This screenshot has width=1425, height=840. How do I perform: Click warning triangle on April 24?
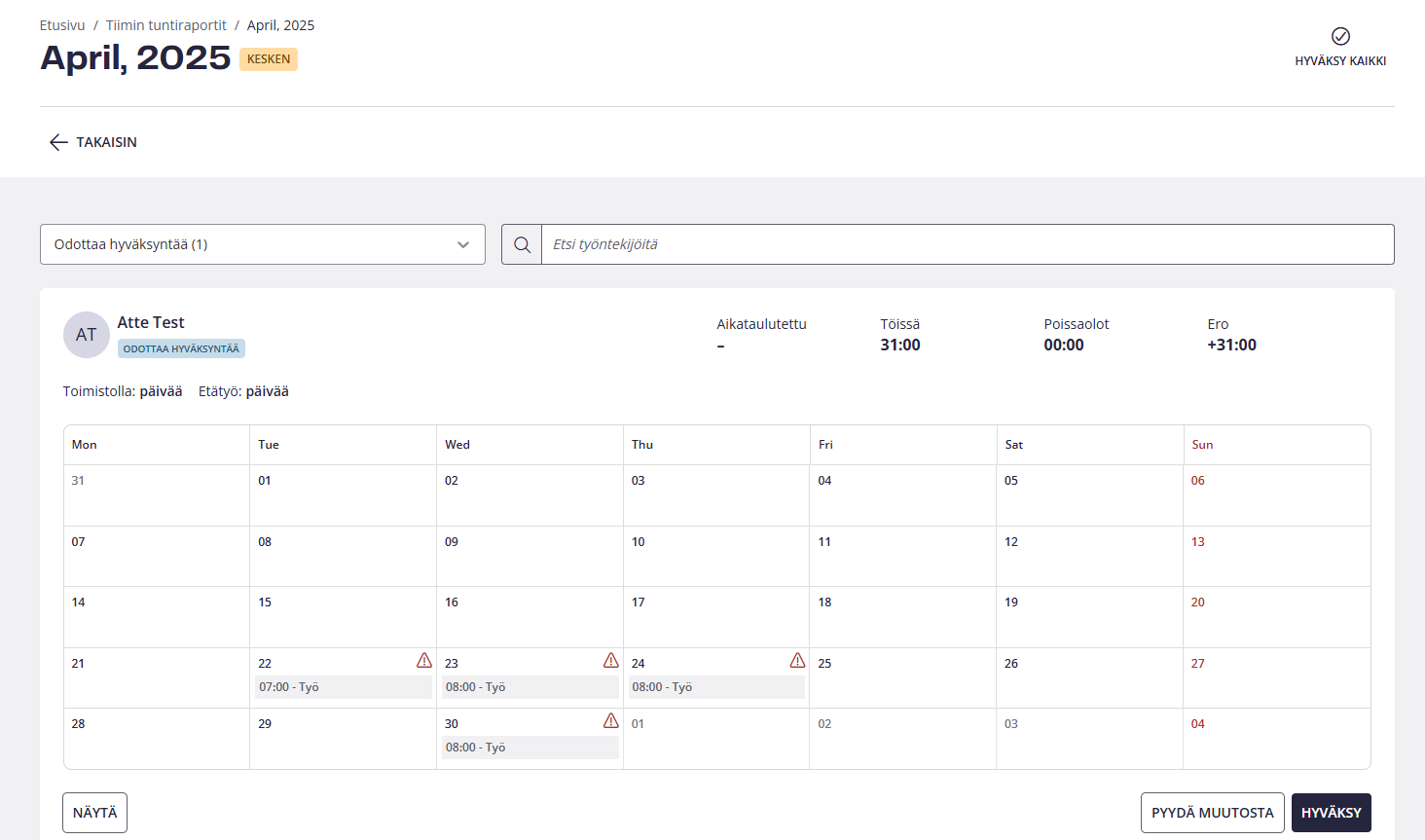click(798, 660)
